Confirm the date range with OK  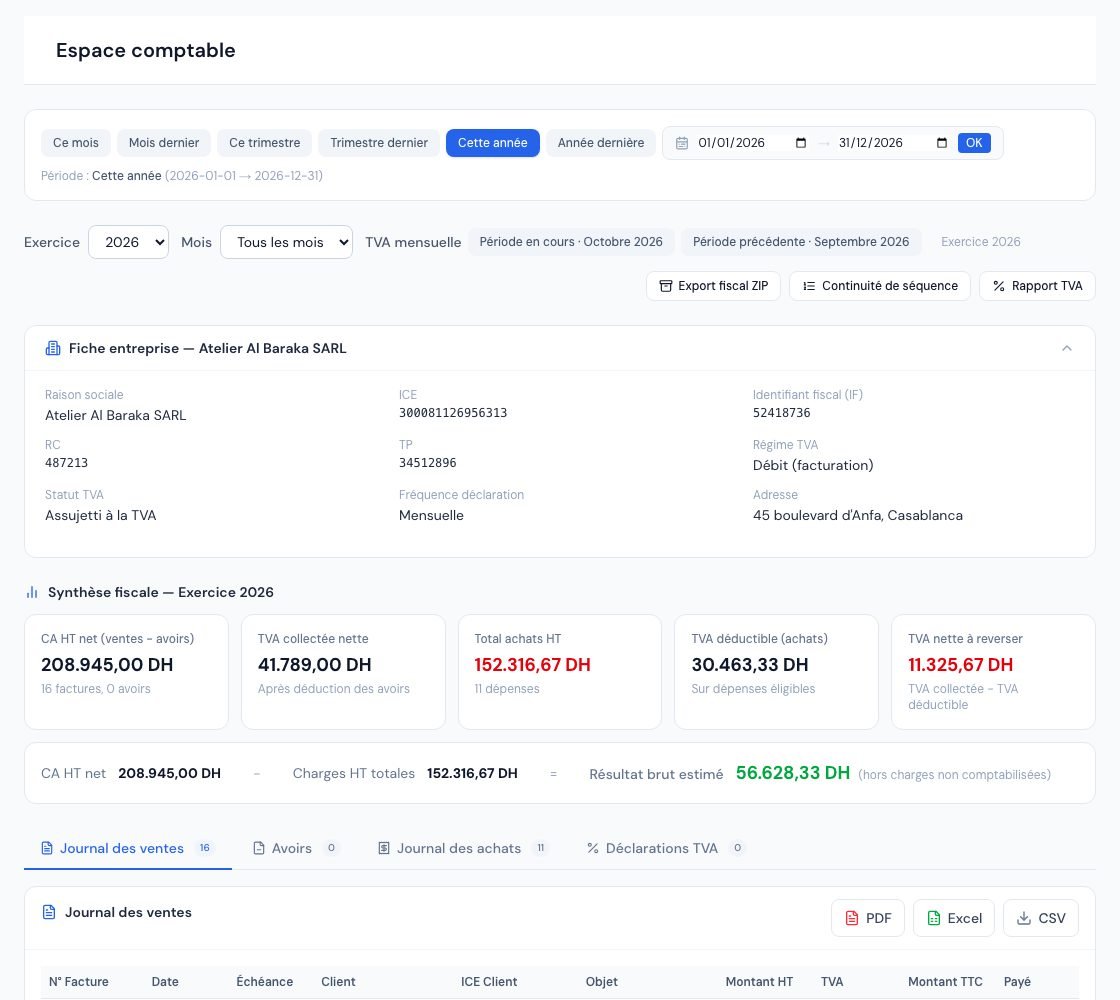974,143
